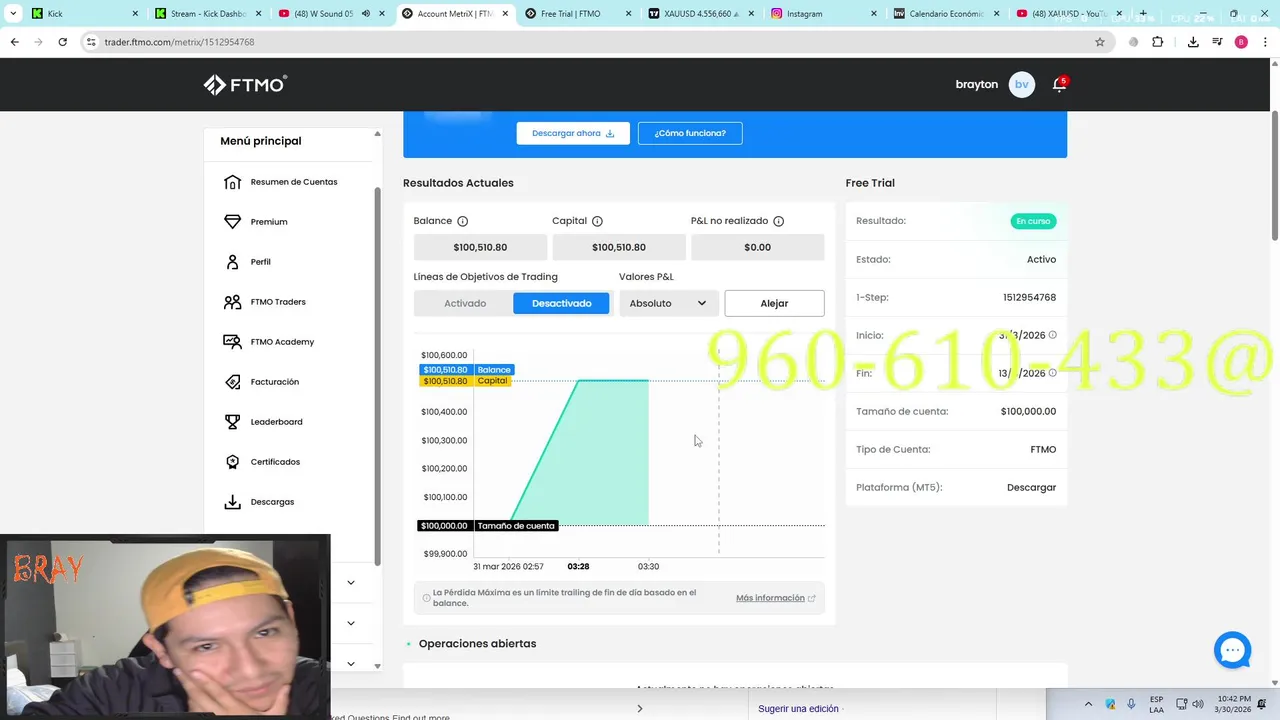This screenshot has width=1280, height=720.
Task: Click Capital value $100,510.80 field
Action: coord(619,247)
